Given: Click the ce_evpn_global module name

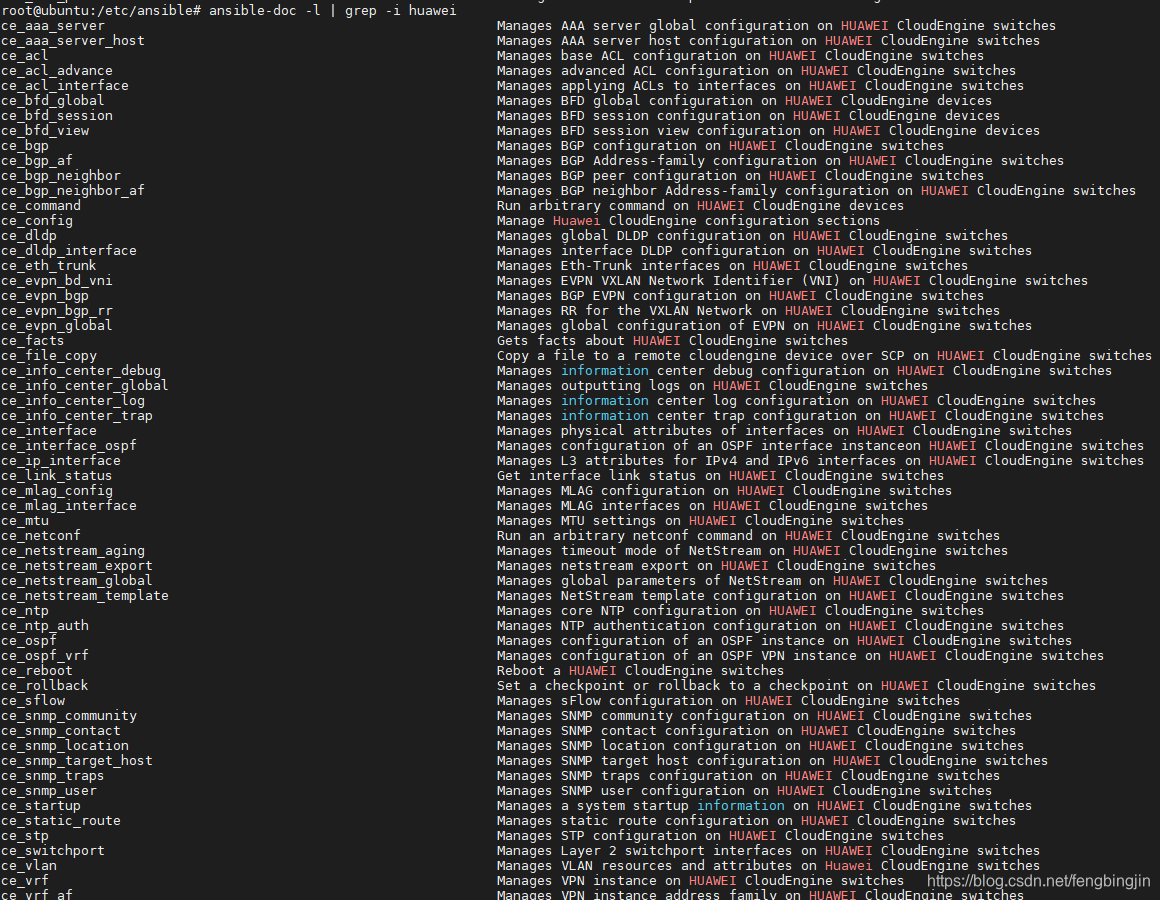Looking at the screenshot, I should [57, 325].
